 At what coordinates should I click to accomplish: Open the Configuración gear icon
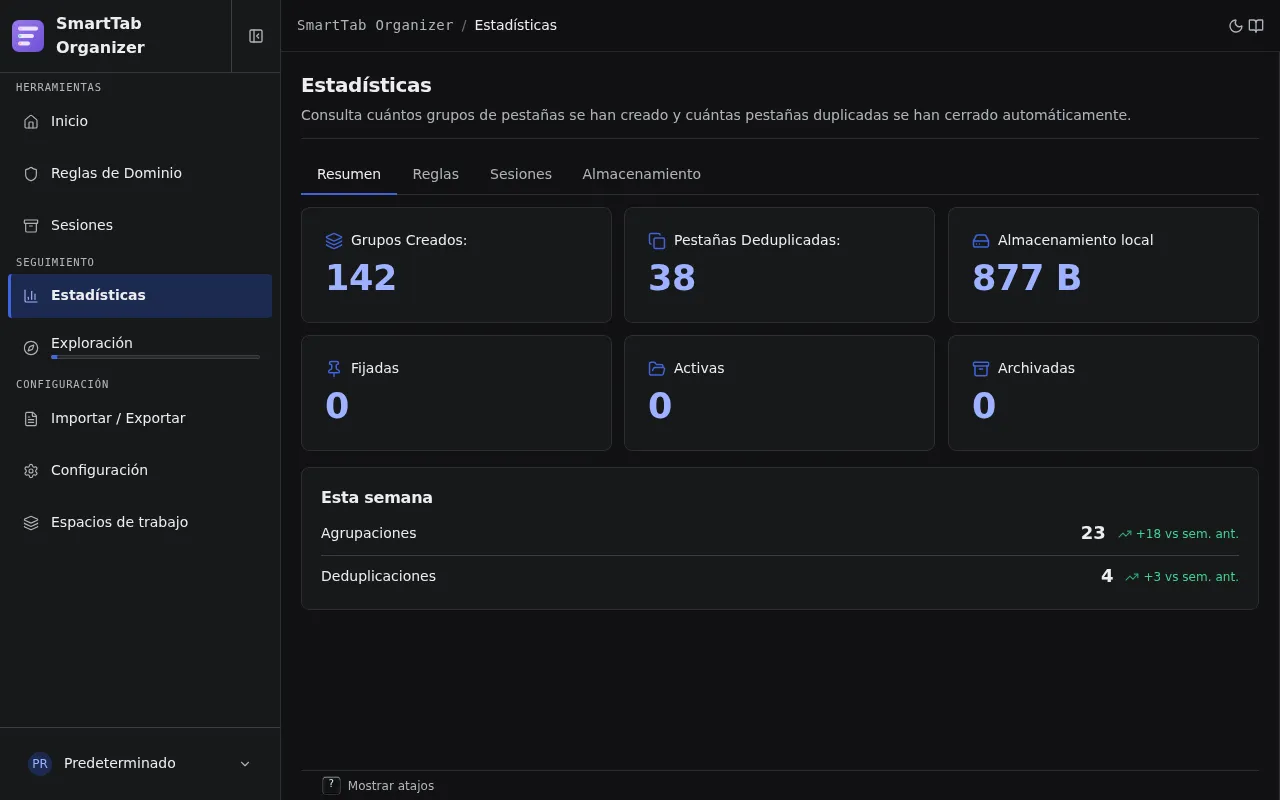coord(31,470)
